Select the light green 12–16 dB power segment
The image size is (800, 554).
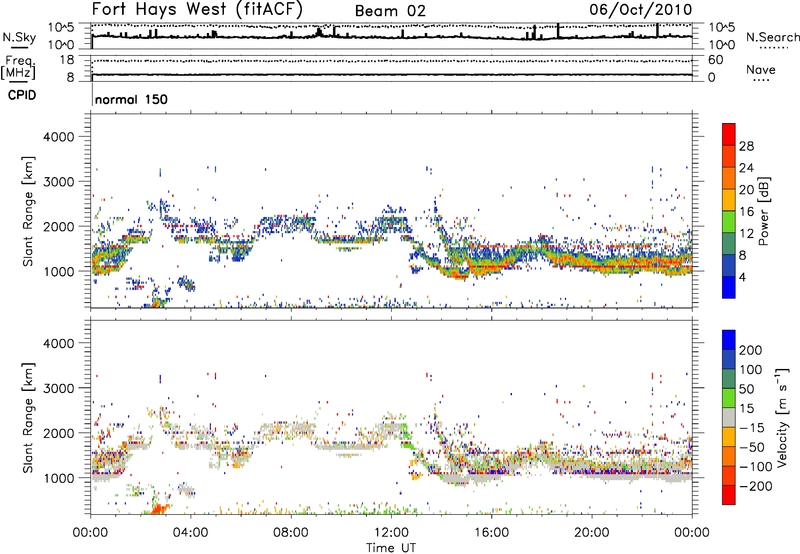point(729,222)
